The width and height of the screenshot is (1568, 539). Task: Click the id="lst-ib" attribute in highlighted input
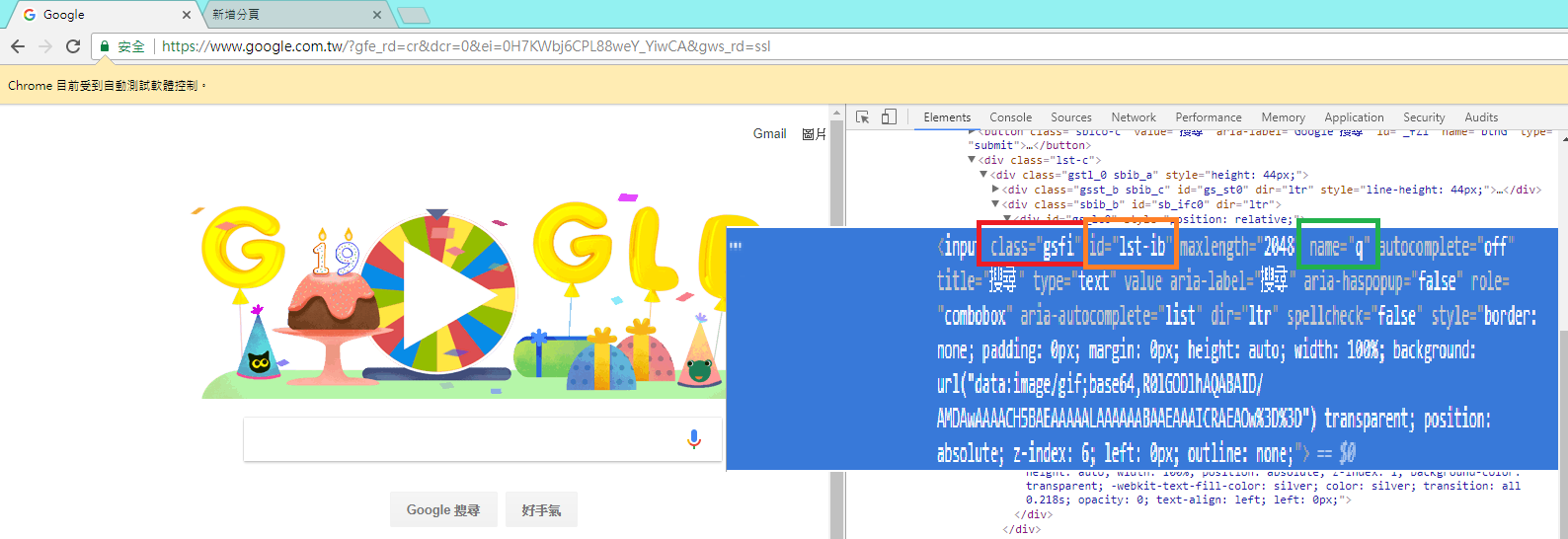pyautogui.click(x=1131, y=247)
